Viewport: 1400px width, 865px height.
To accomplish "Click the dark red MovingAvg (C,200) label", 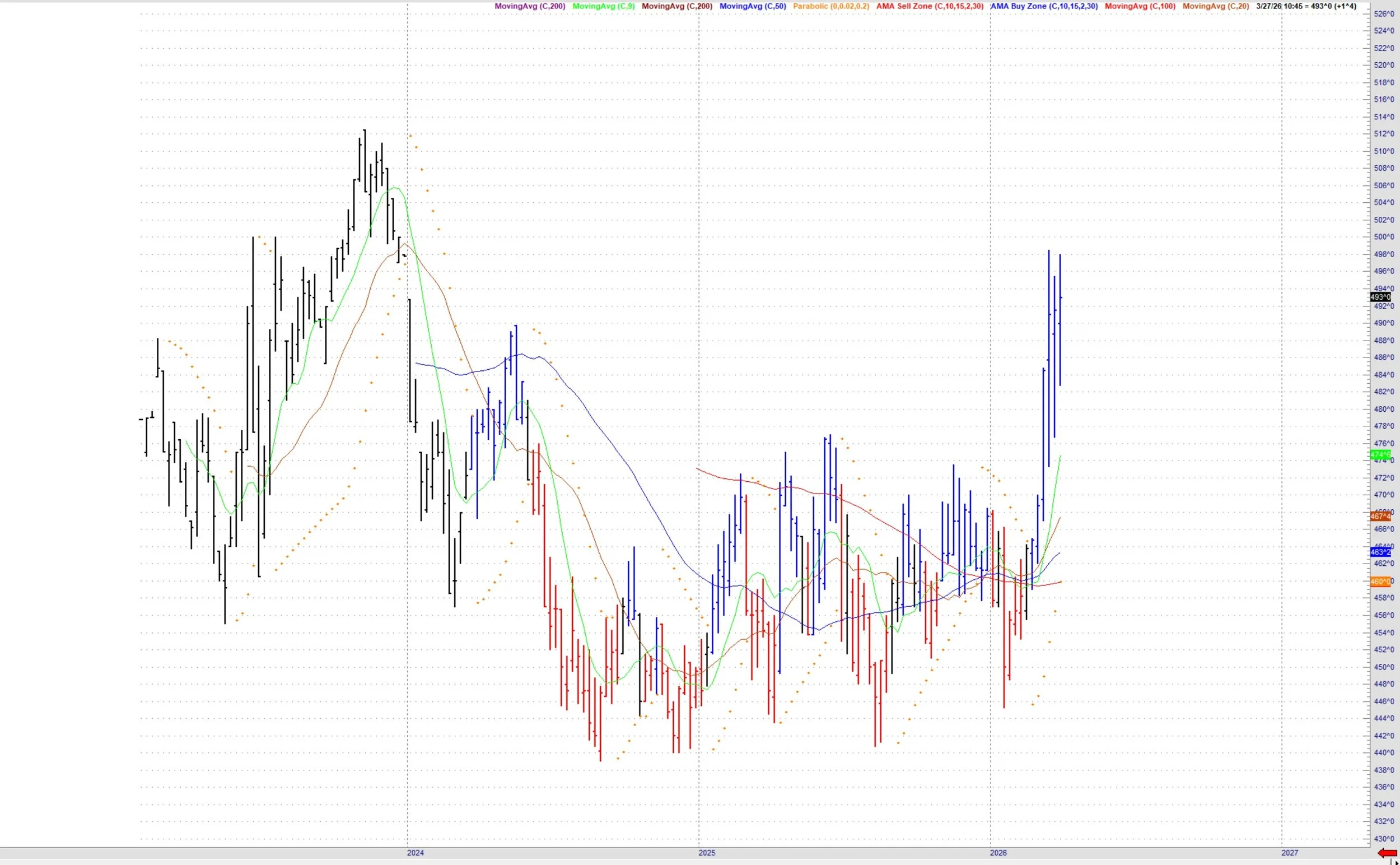I will 676,6.
